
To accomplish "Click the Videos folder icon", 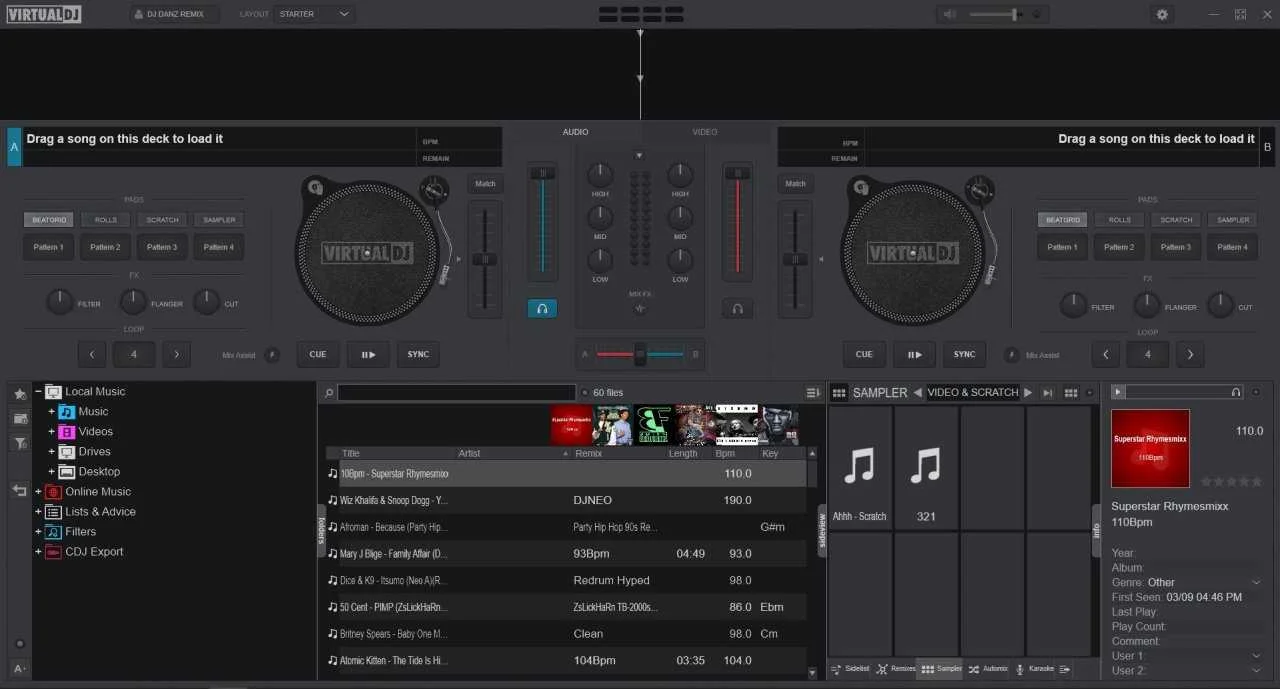I will [x=67, y=432].
